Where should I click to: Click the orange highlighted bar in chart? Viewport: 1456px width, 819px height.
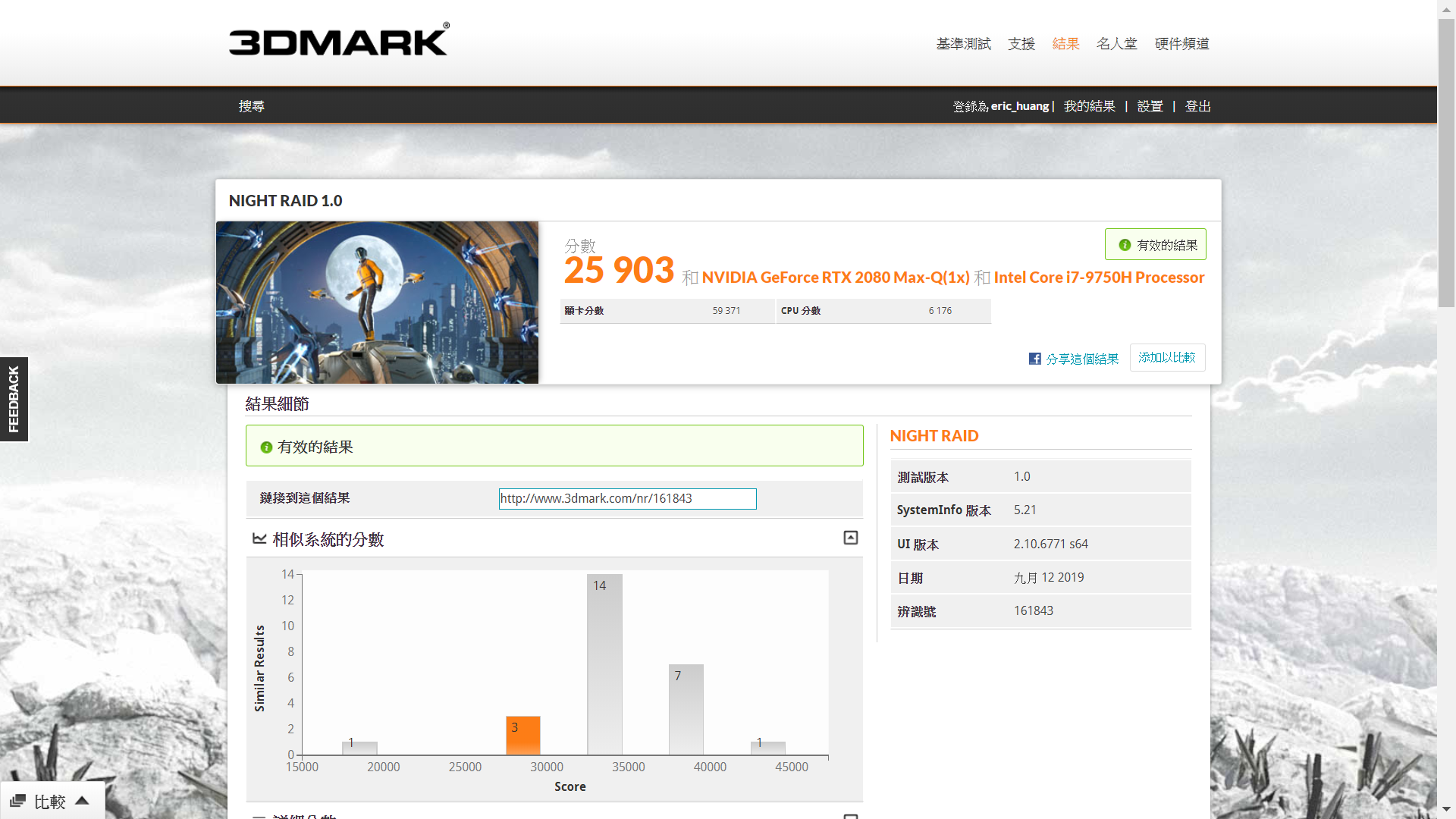[523, 736]
